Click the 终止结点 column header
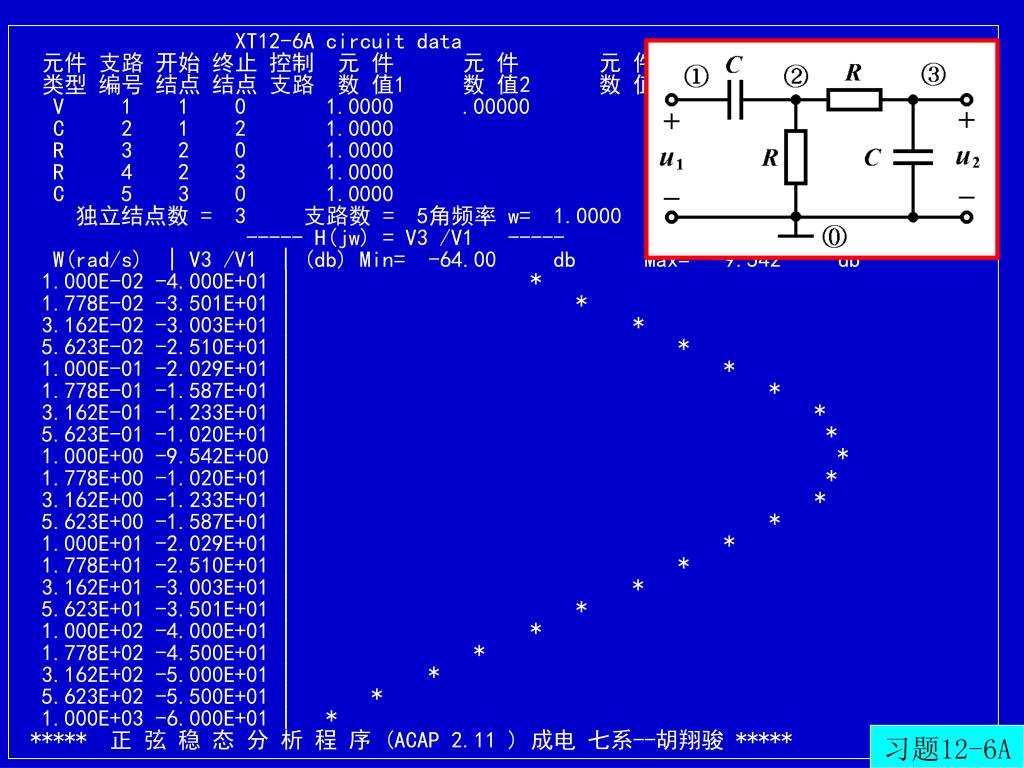Viewport: 1024px width, 768px height. point(234,74)
